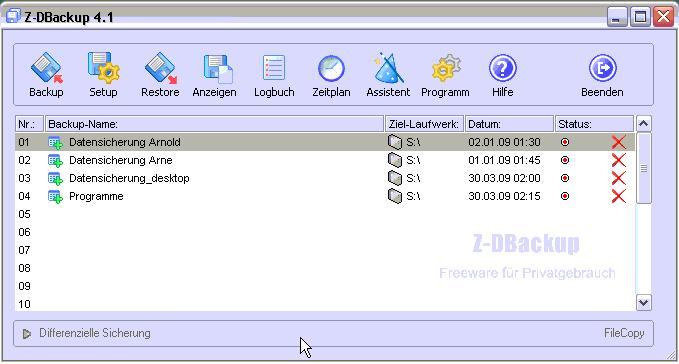The image size is (679, 364).
Task: Click Beenden to exit program
Action: pyautogui.click(x=602, y=74)
